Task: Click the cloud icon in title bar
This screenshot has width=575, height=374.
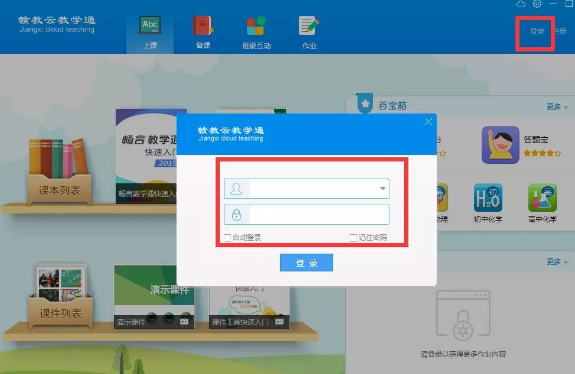Action: tap(521, 4)
